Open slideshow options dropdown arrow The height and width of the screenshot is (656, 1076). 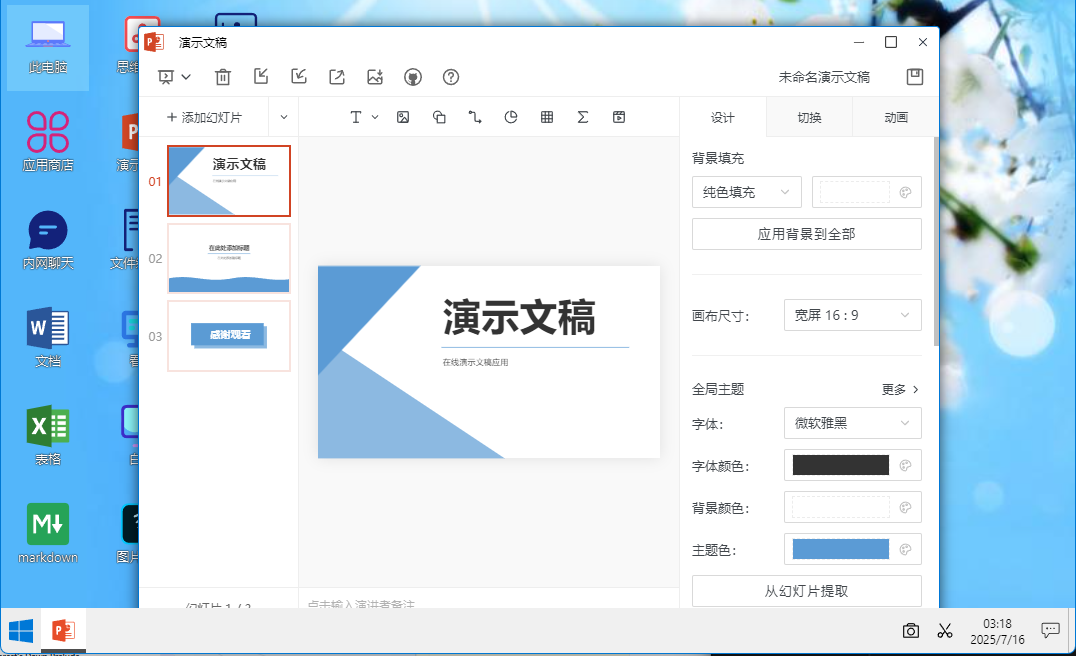pos(186,77)
